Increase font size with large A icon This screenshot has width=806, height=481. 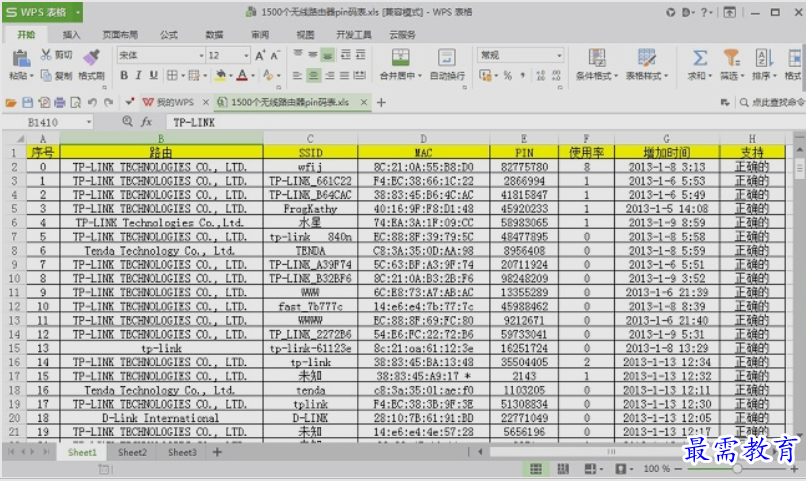(260, 56)
